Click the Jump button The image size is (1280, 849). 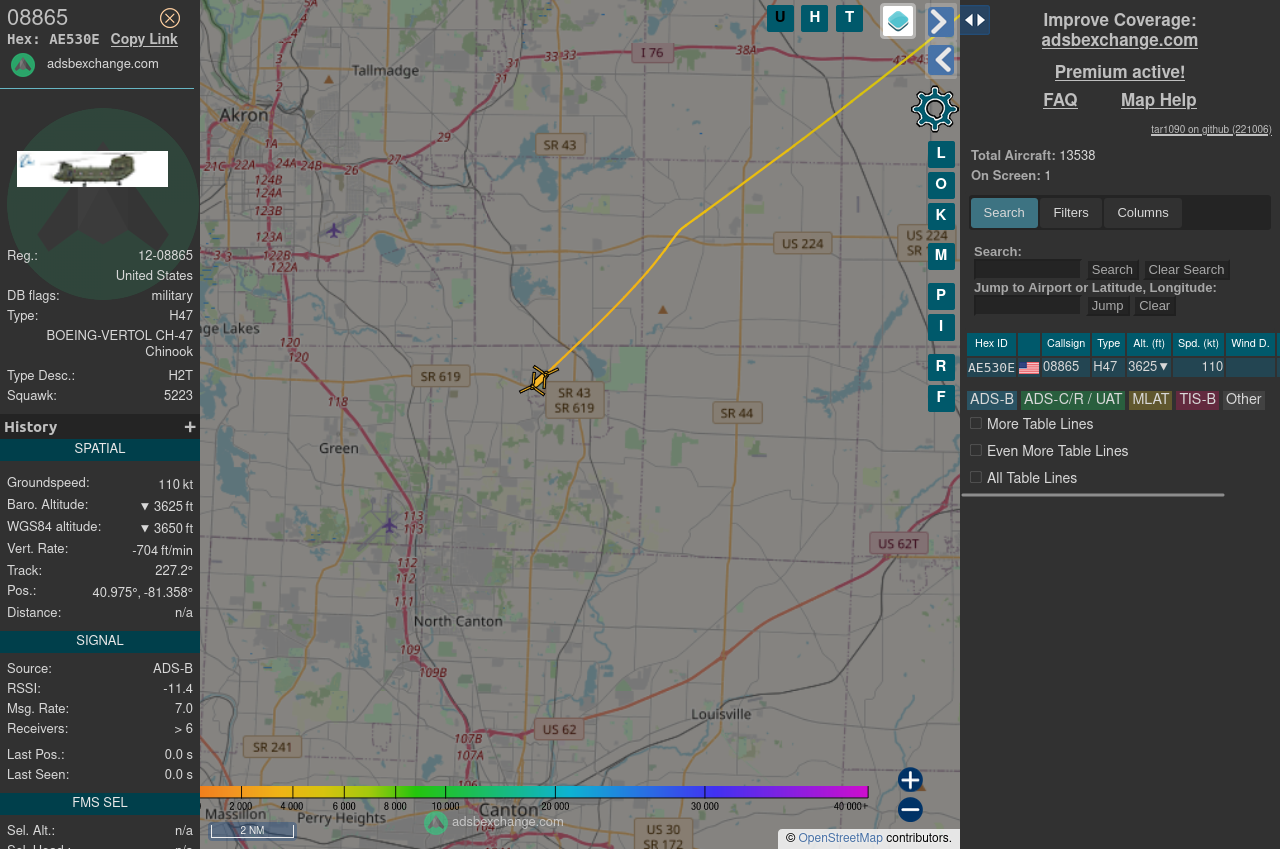tap(1107, 306)
